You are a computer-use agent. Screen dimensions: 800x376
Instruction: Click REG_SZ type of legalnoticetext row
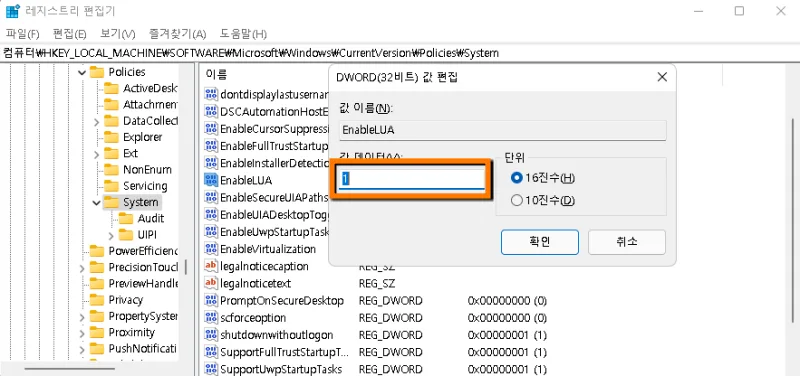click(x=377, y=283)
